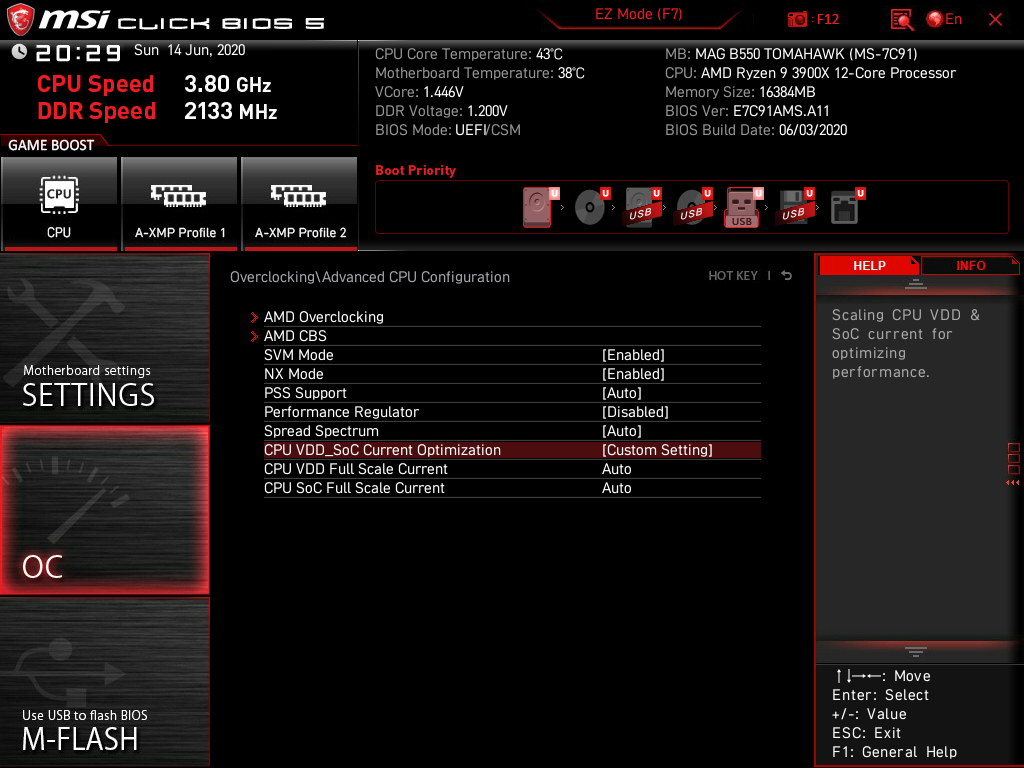Open the HOT KEY list
Viewport: 1024px width, 768px height.
point(733,276)
